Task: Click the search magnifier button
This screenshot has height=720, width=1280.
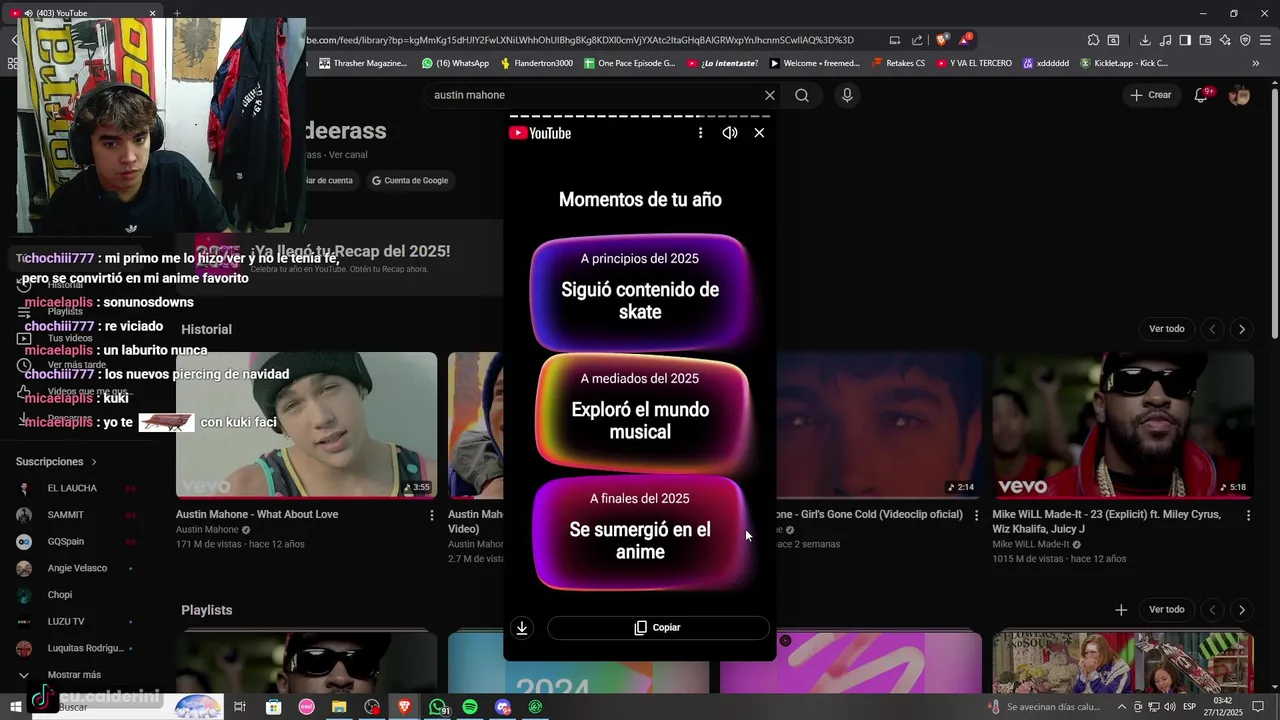Action: pos(802,95)
